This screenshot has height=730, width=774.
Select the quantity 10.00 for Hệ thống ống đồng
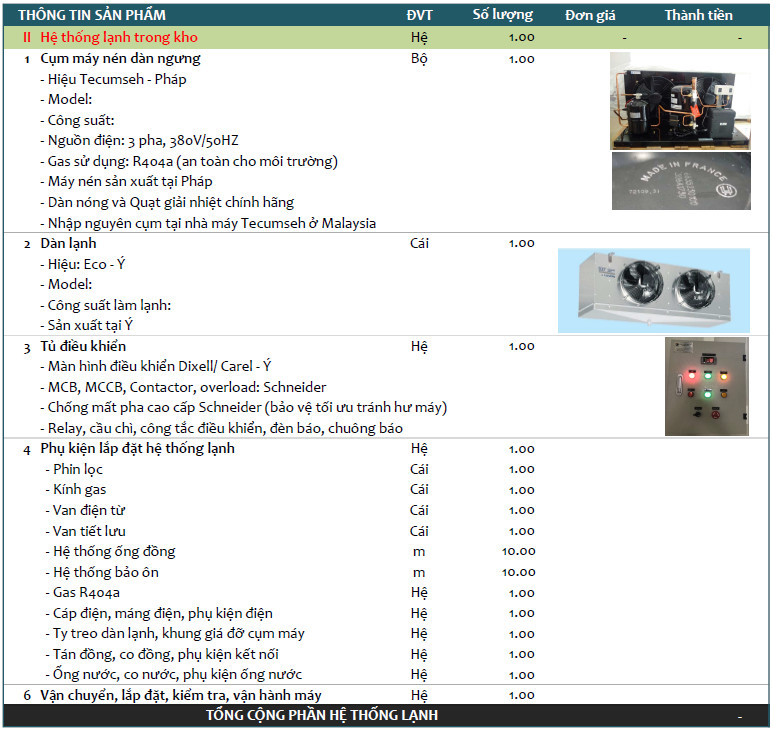tap(518, 551)
